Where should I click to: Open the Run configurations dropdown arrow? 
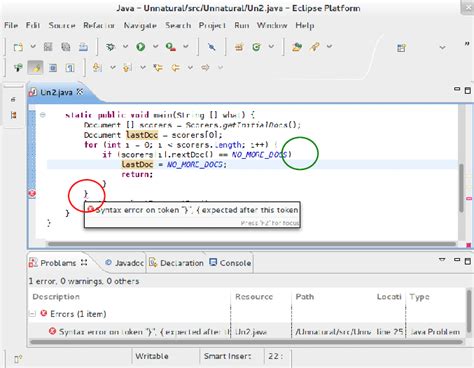[x=155, y=46]
